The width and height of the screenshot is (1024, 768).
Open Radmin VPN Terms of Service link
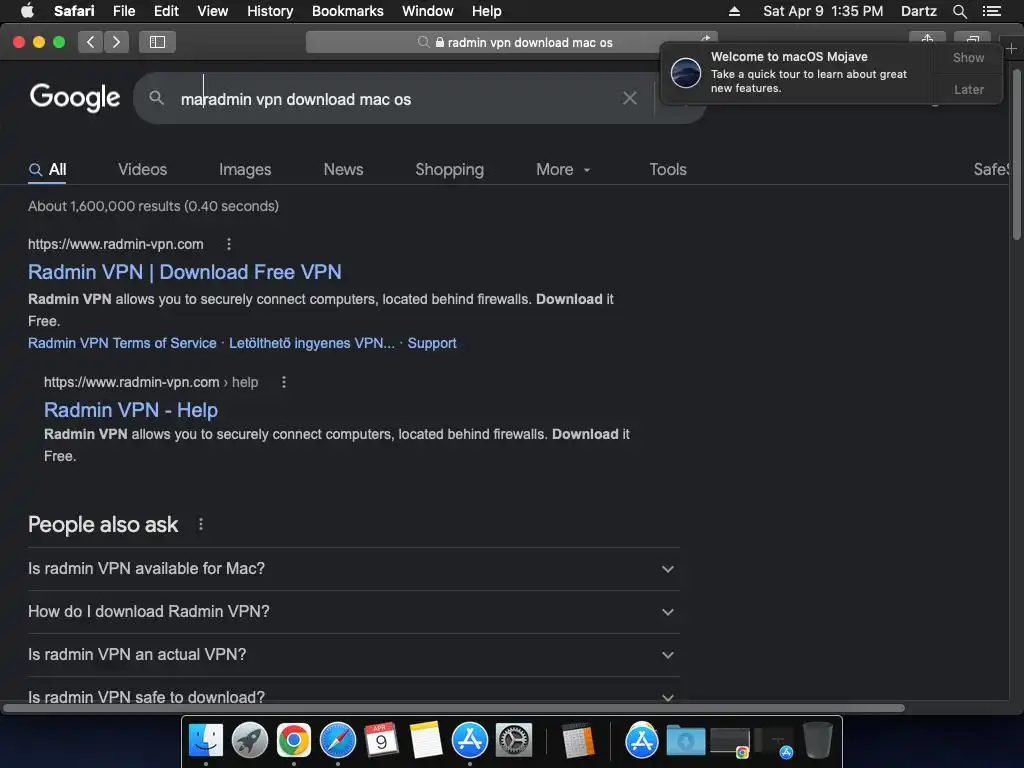click(x=122, y=343)
